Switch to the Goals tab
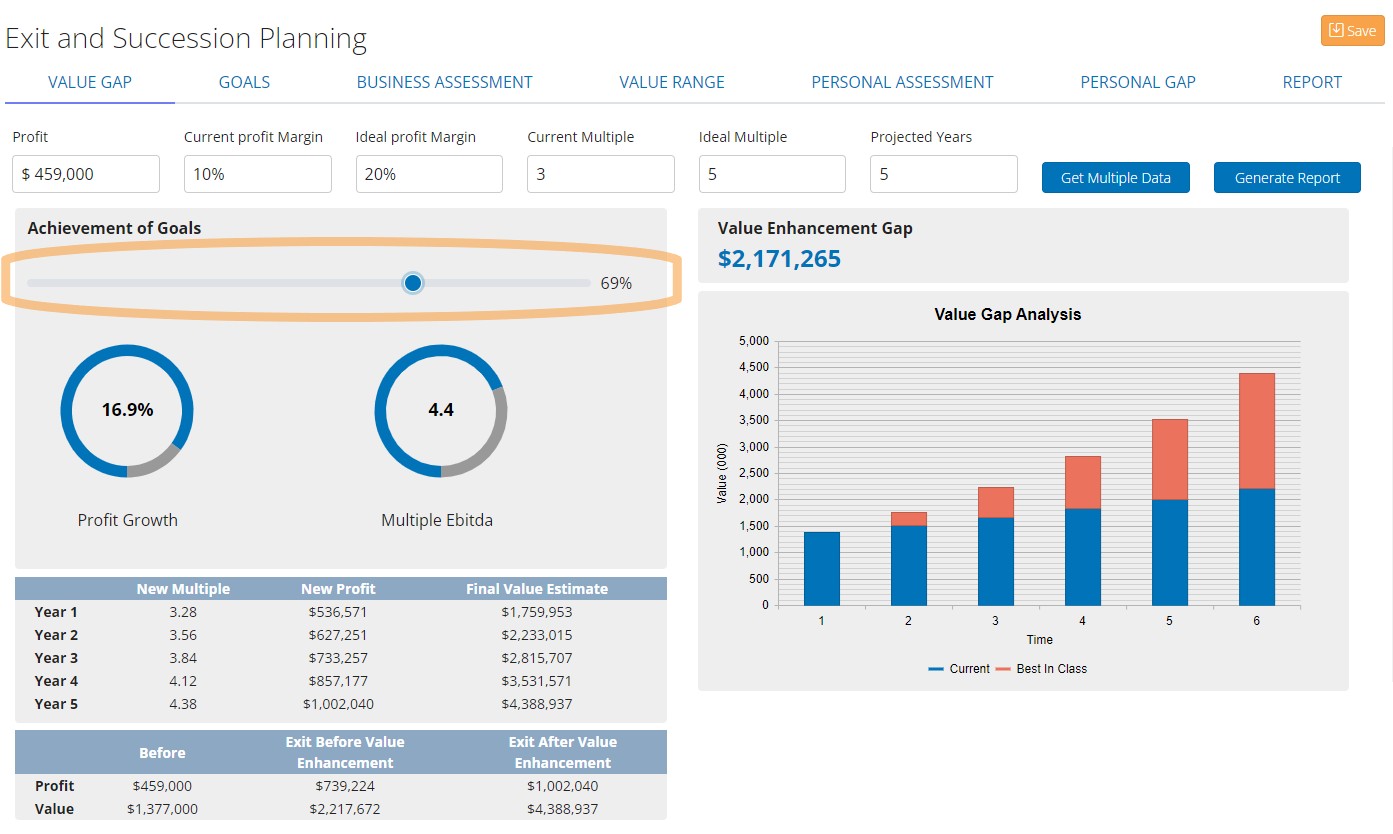Screen dimensions: 1393x834 (244, 82)
